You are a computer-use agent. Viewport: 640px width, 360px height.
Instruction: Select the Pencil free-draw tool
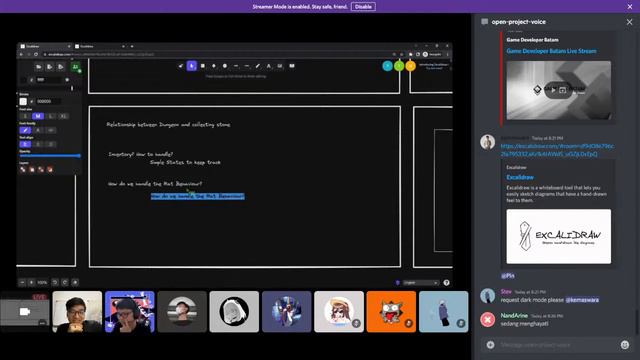258,66
